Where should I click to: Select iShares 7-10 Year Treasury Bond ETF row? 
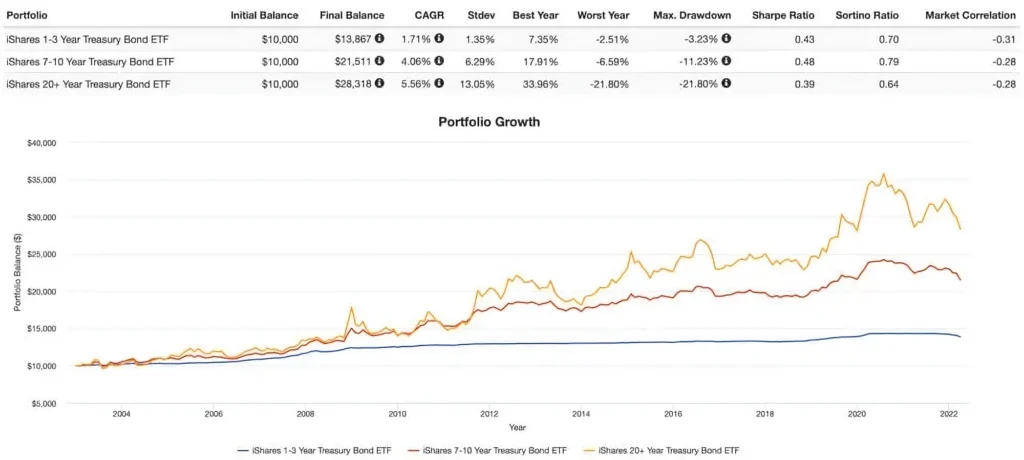tap(88, 61)
